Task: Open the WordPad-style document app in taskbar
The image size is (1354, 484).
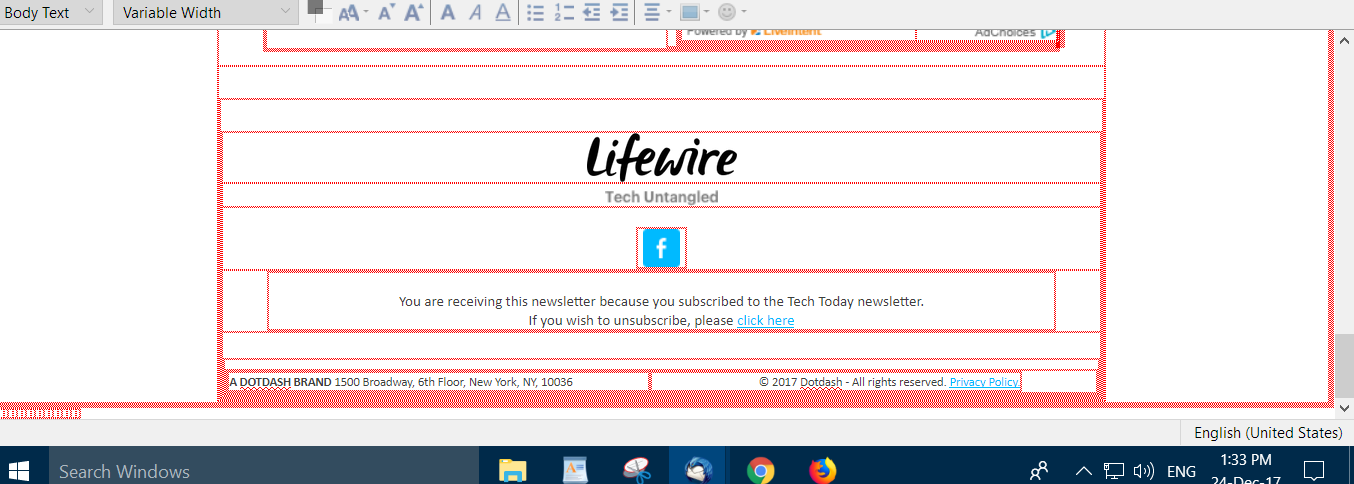Action: (574, 470)
